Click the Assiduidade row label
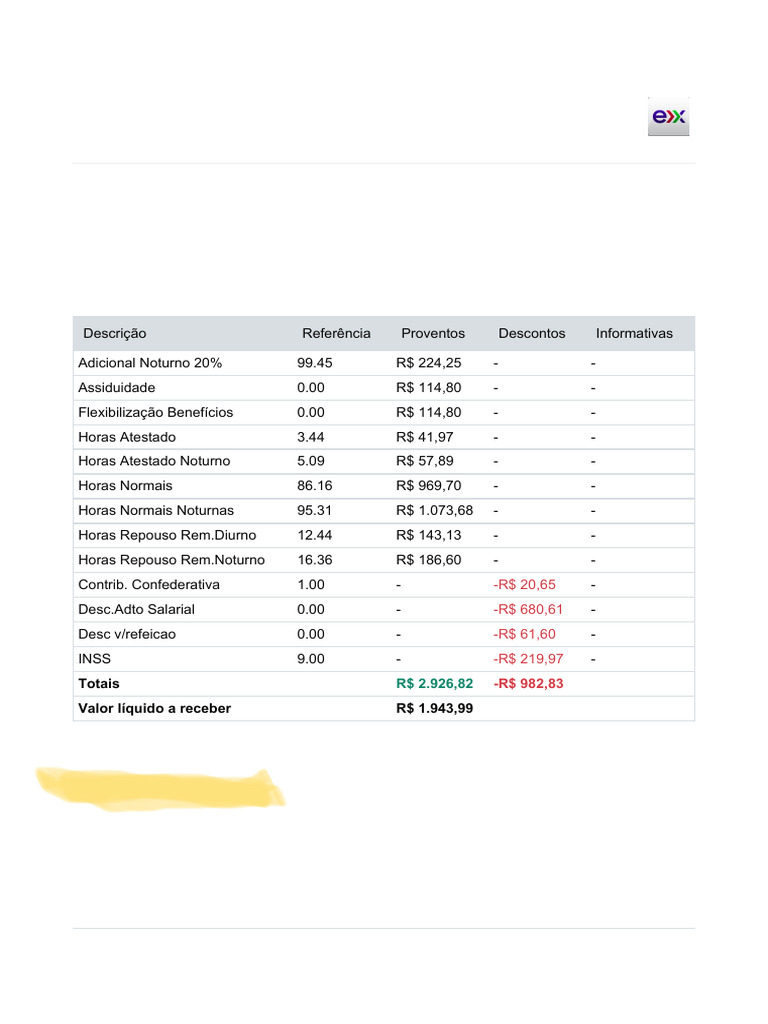Viewport: 768px width, 1024px height. (117, 388)
